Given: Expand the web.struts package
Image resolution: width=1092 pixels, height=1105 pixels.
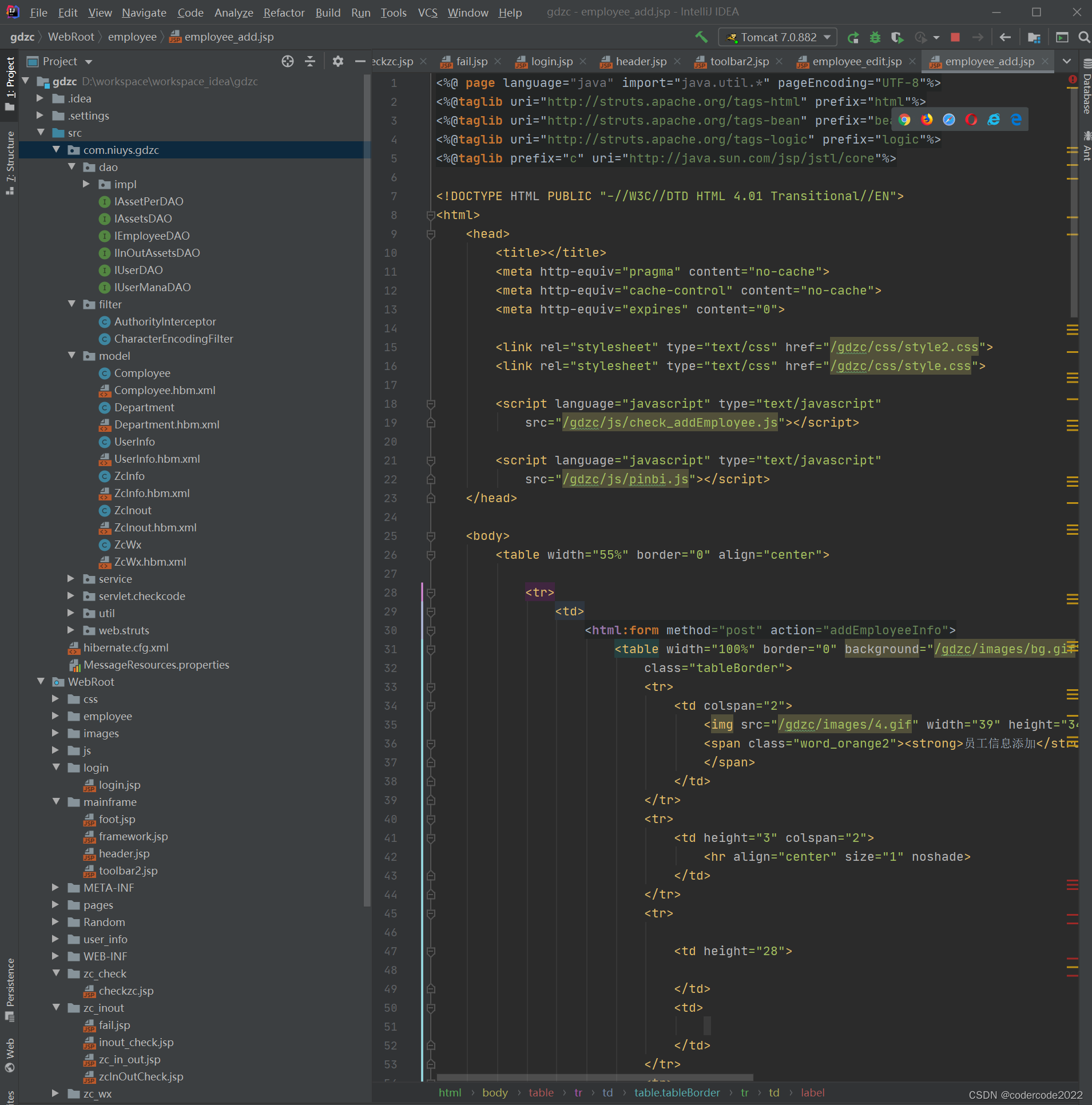Looking at the screenshot, I should tap(72, 630).
